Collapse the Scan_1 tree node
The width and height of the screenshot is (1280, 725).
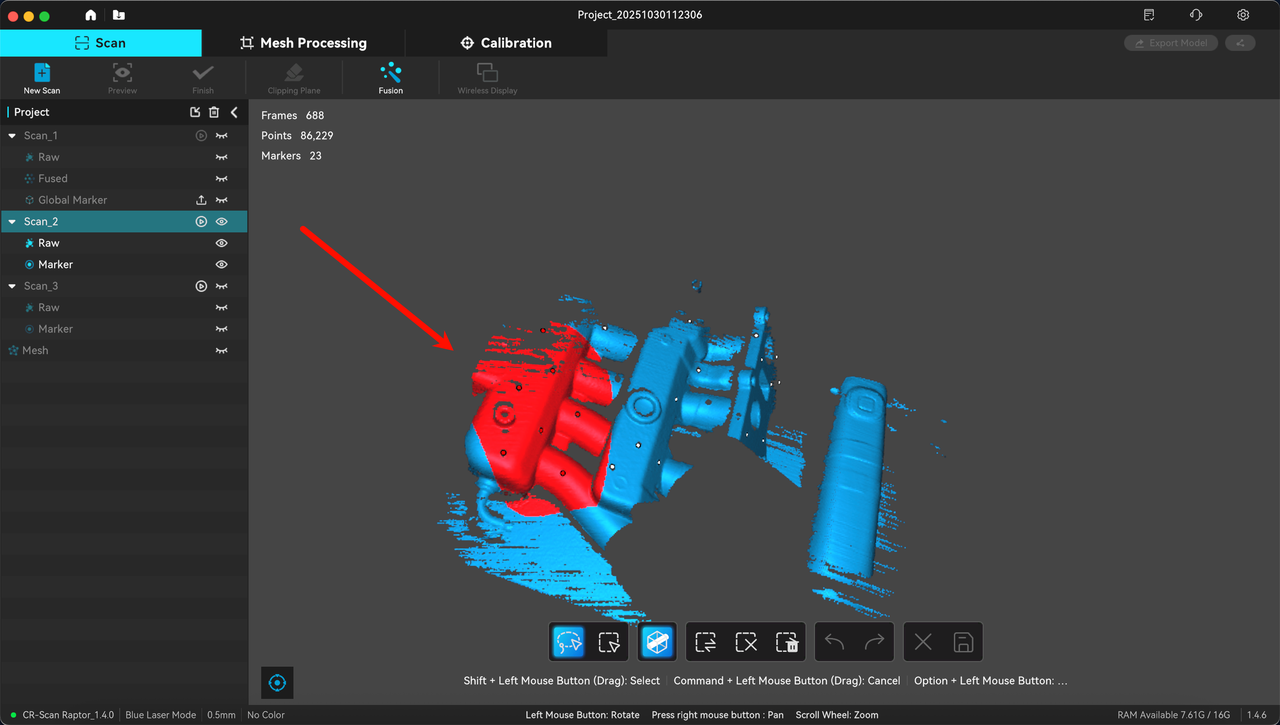[12, 136]
